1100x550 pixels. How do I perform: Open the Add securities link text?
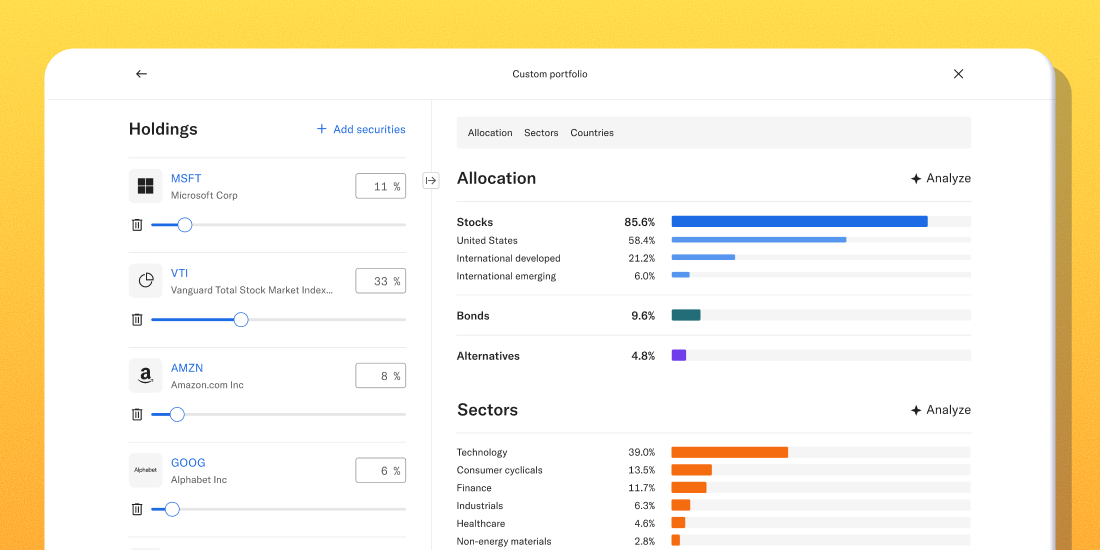(x=369, y=129)
